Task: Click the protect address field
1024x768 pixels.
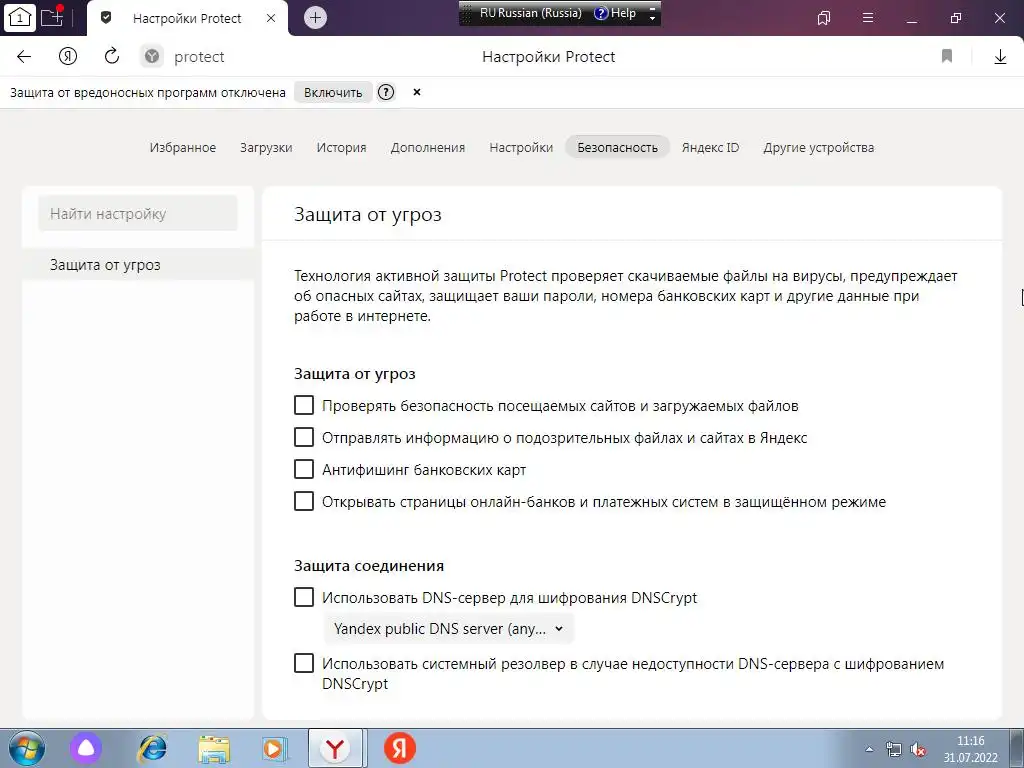Action: tap(199, 57)
